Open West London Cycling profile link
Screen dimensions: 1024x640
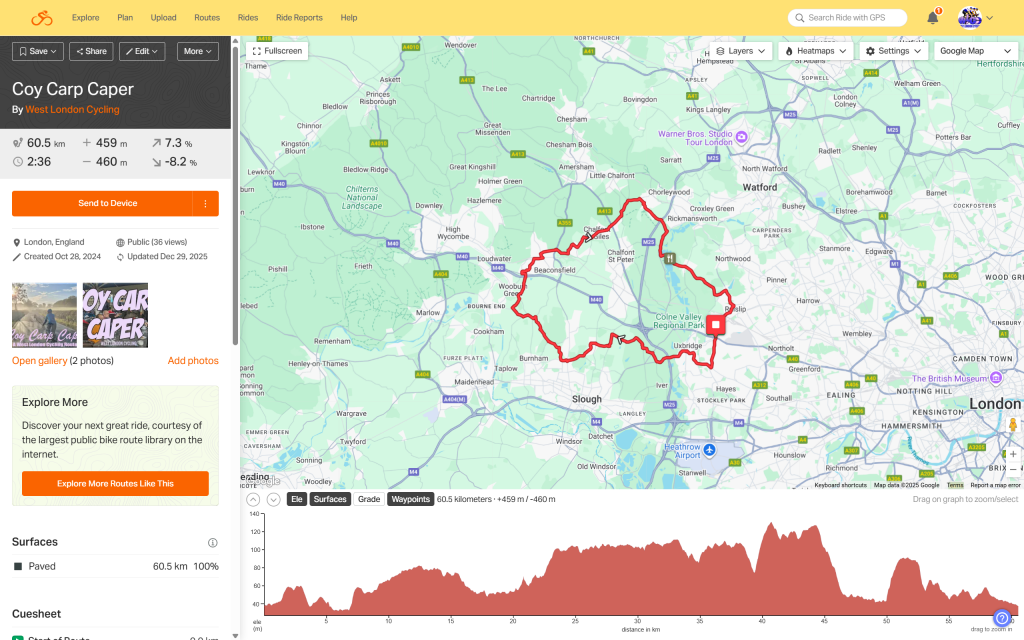point(72,109)
